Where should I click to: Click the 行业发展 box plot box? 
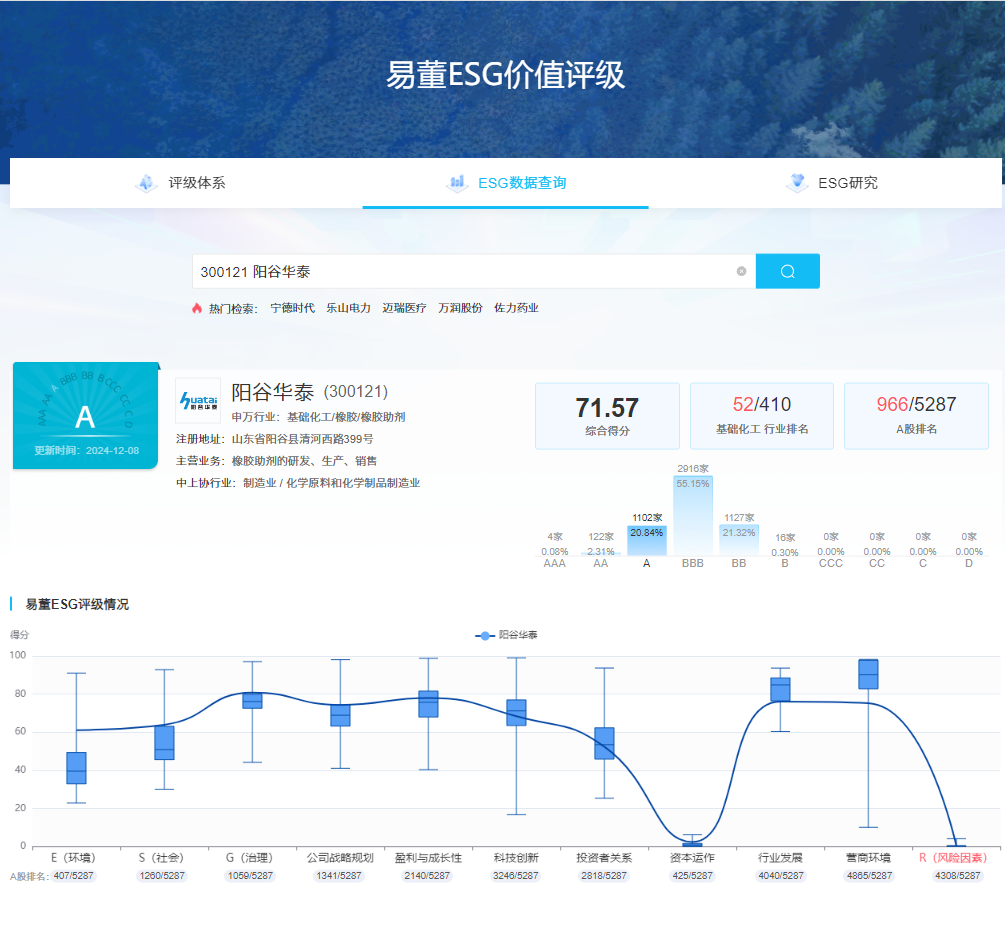pyautogui.click(x=780, y=689)
